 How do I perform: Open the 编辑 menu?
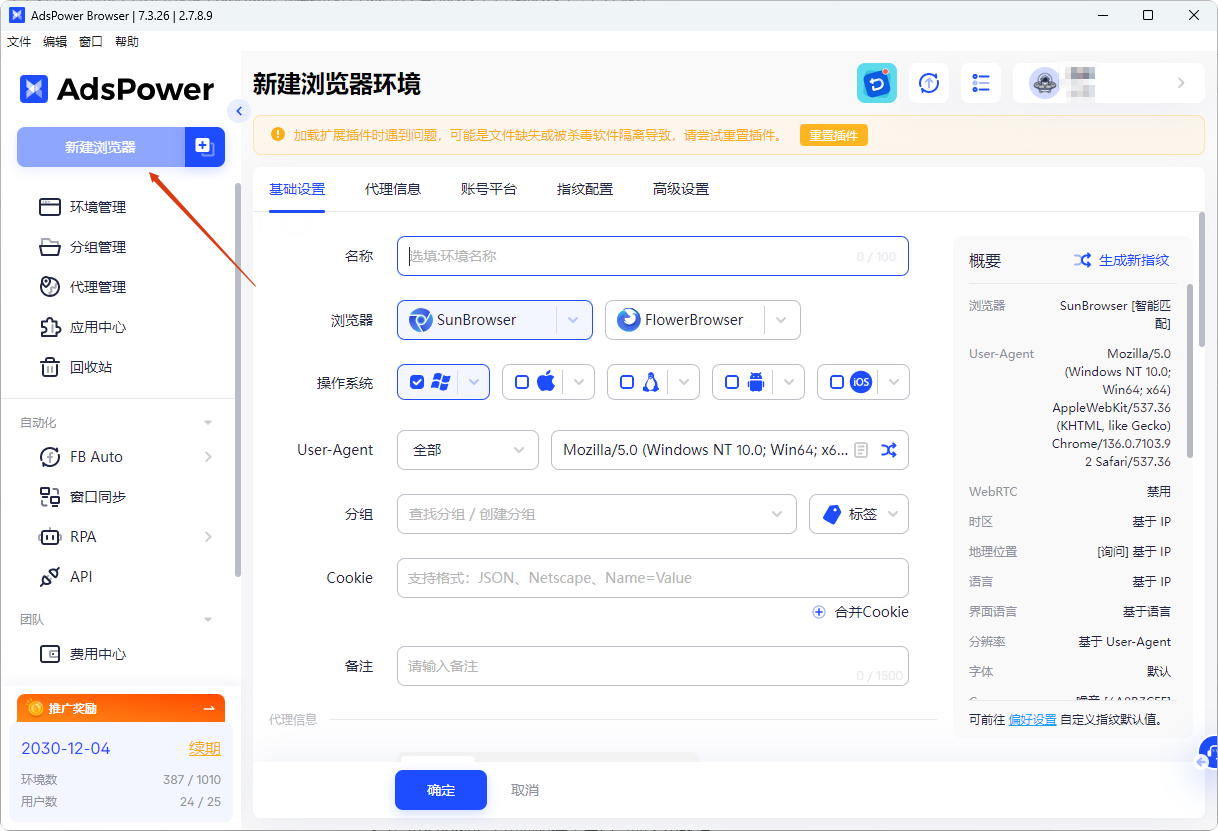click(x=55, y=42)
